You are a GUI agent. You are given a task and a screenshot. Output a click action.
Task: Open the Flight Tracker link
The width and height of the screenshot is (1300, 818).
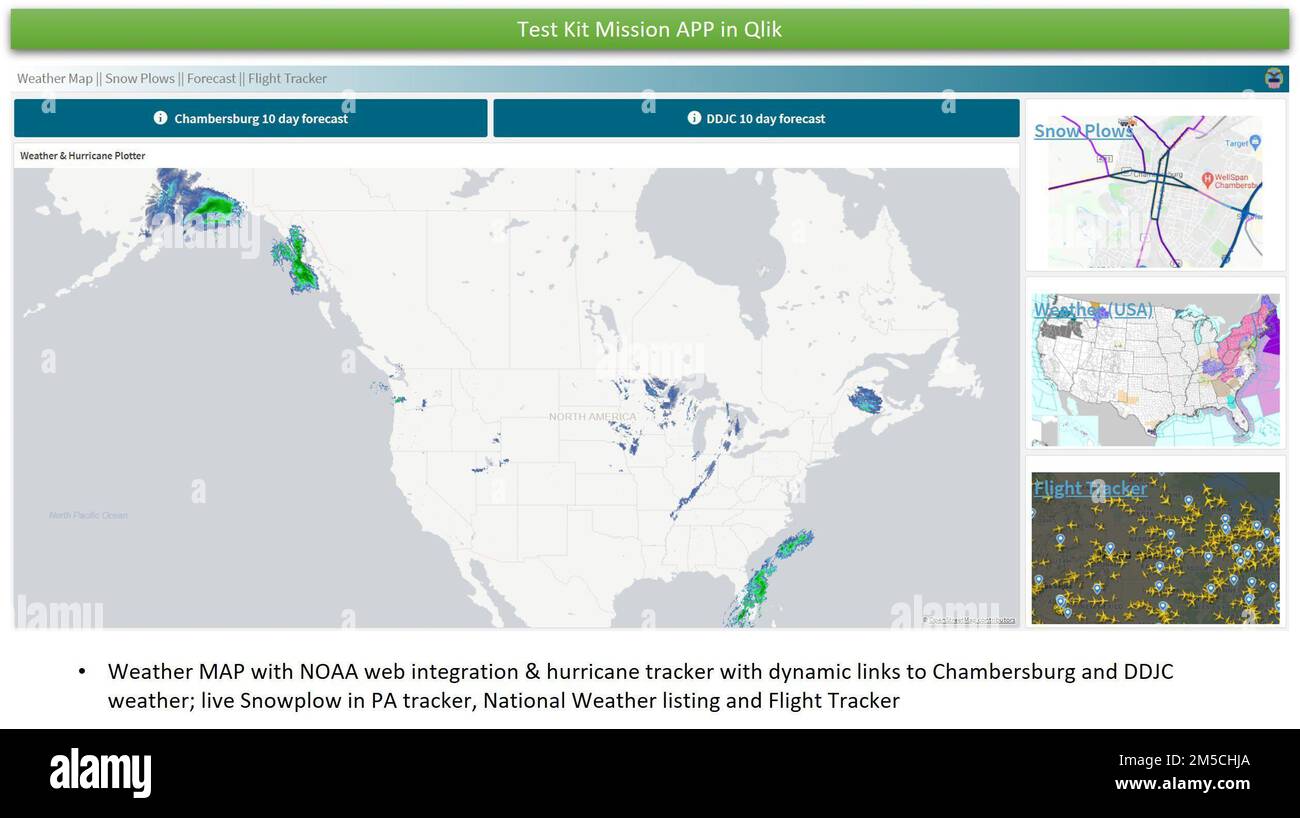click(1090, 488)
